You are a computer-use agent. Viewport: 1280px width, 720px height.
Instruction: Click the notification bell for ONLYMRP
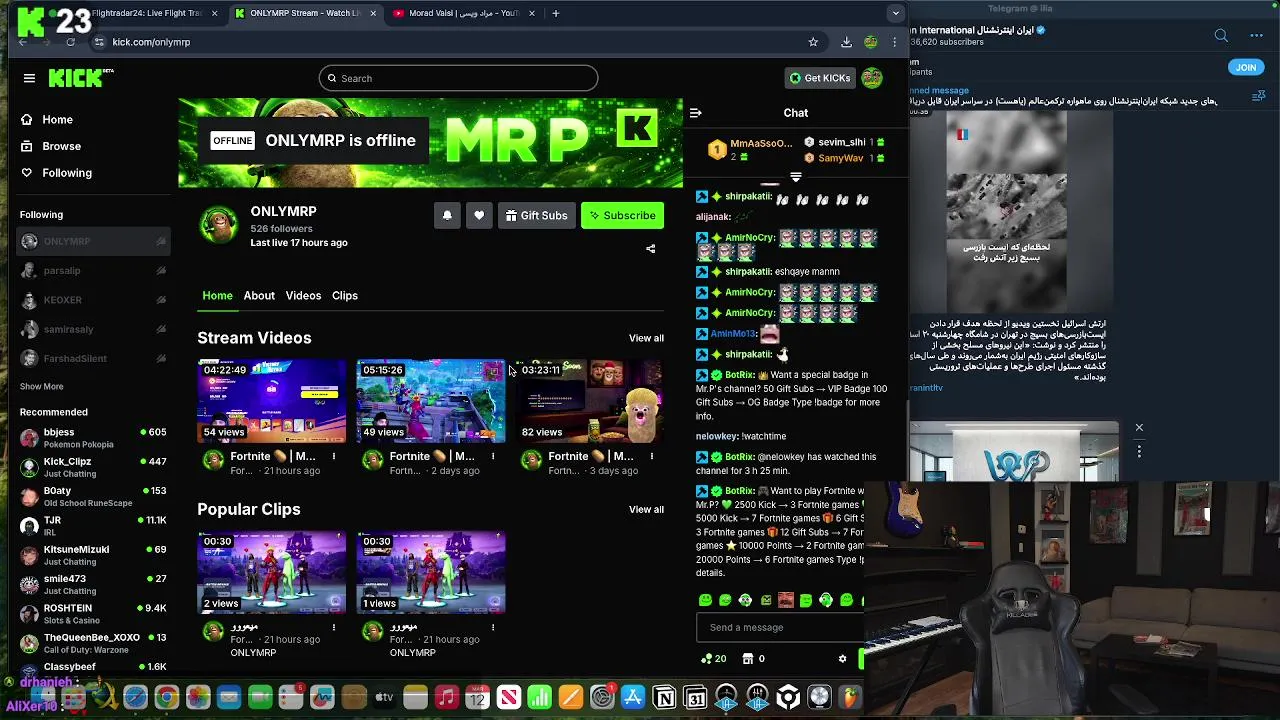coord(447,215)
